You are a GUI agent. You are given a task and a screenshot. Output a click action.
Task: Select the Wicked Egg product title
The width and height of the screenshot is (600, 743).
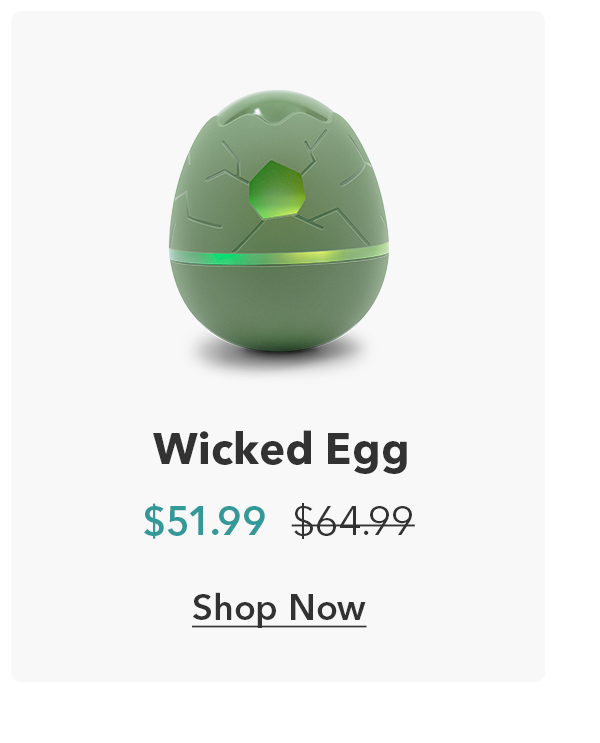click(281, 449)
